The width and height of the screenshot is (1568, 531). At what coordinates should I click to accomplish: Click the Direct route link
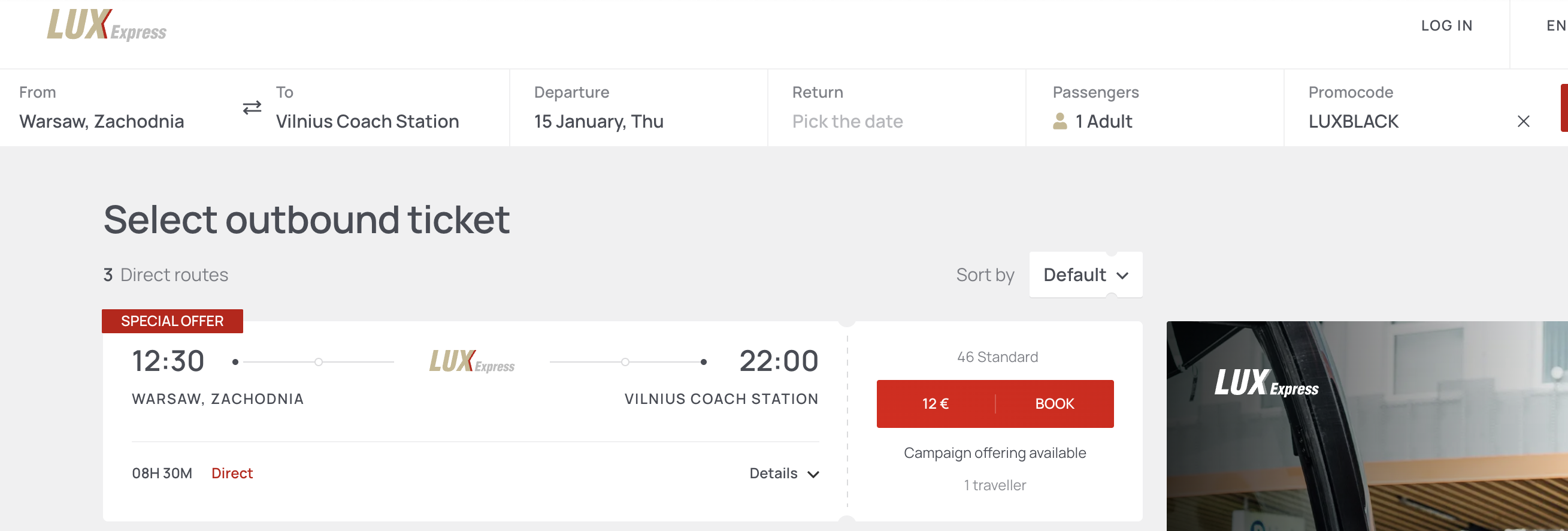click(232, 473)
